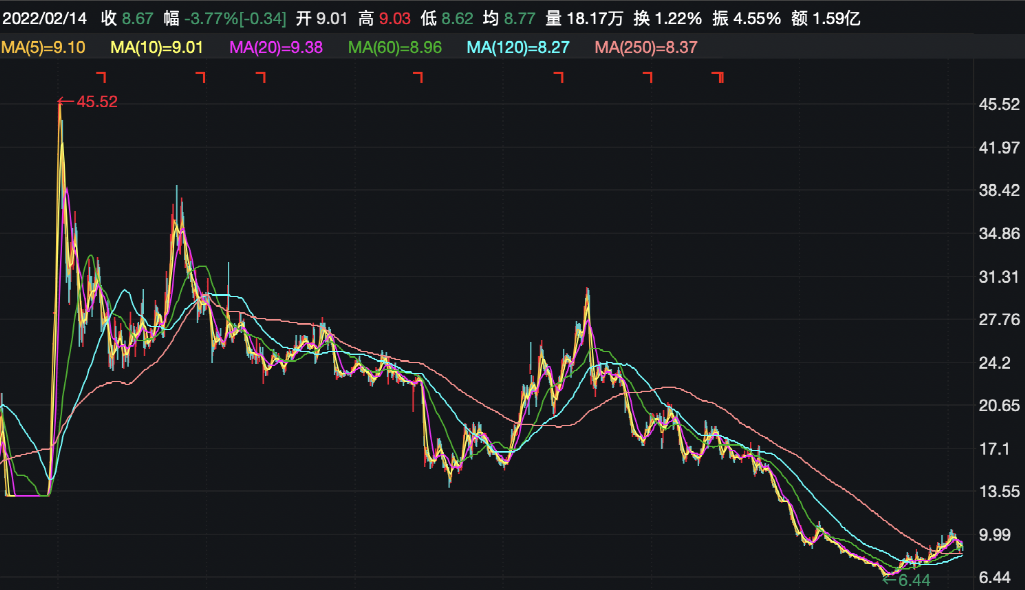
Task: Click the fifth red event marker from left
Action: 558,77
